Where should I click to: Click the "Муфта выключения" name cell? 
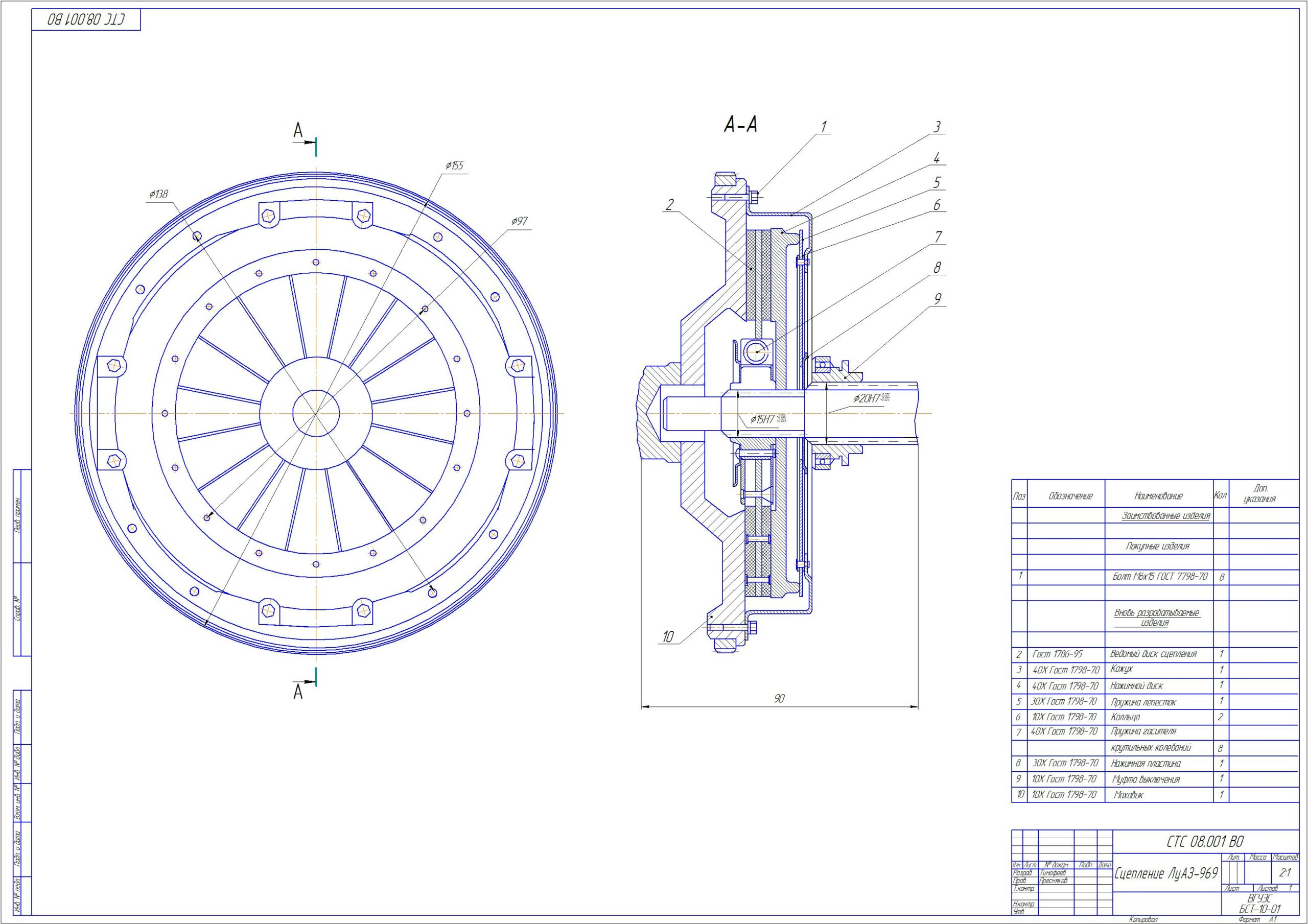(x=1146, y=779)
